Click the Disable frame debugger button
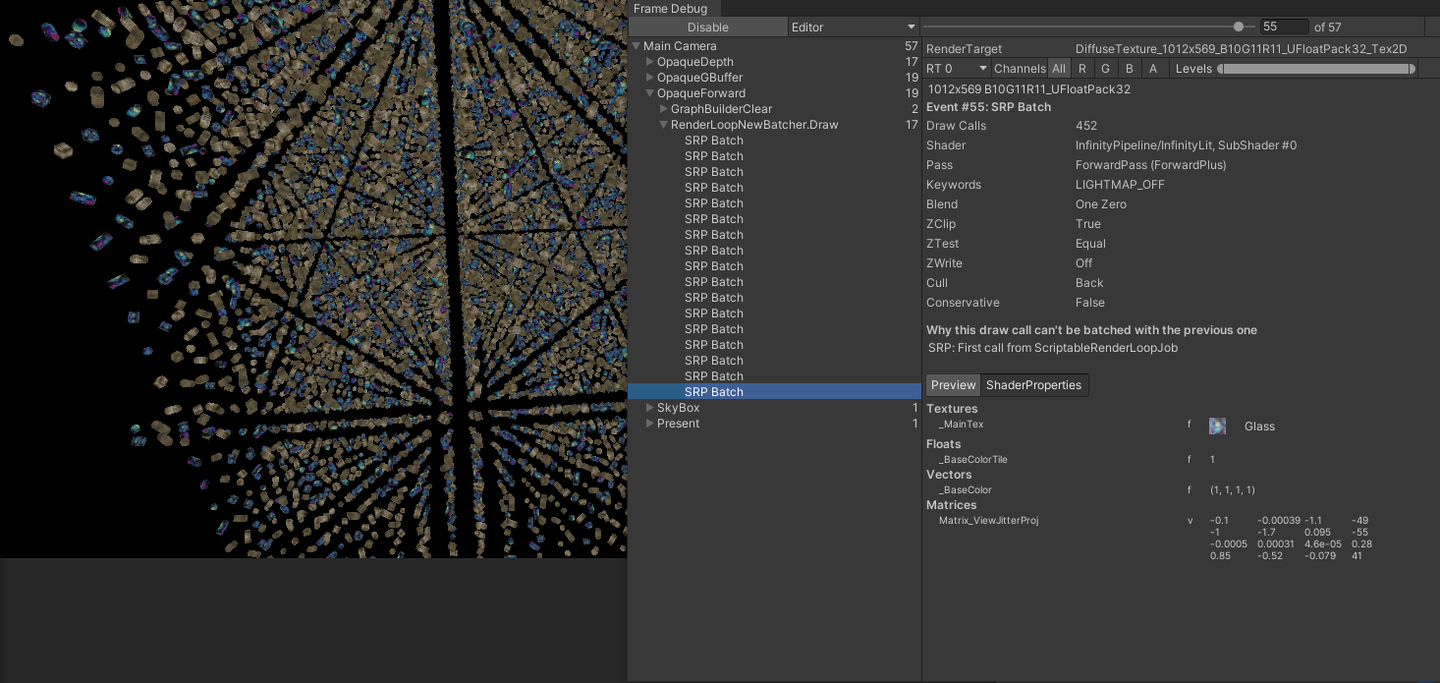1440x683 pixels. point(708,27)
